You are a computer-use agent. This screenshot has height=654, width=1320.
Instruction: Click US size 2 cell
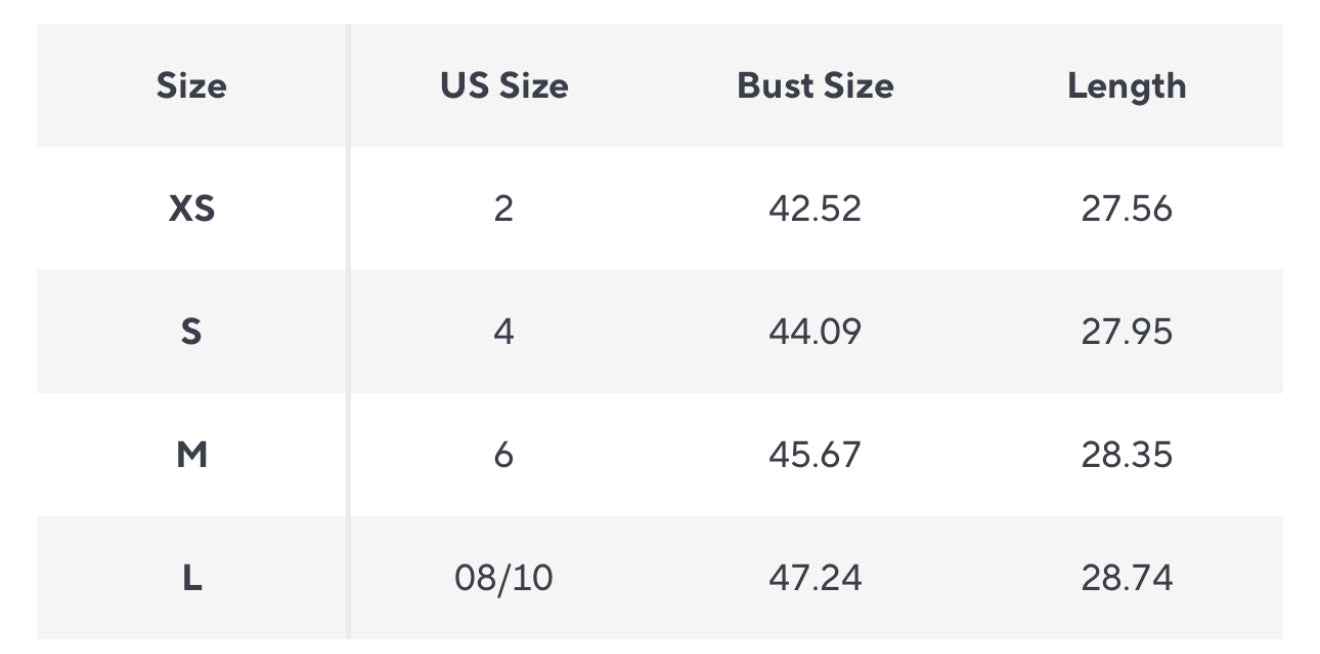504,209
